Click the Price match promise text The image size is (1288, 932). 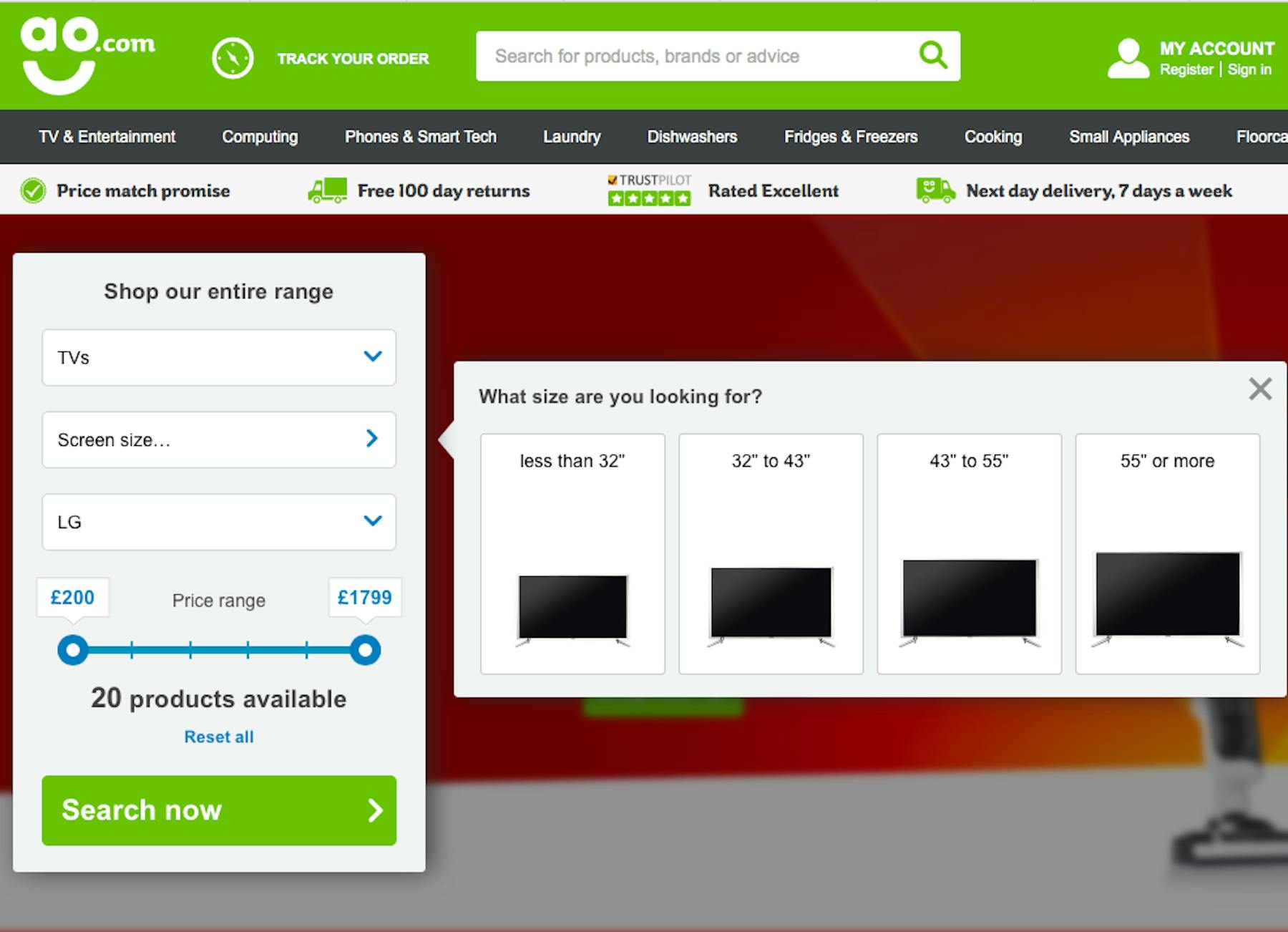click(x=143, y=191)
